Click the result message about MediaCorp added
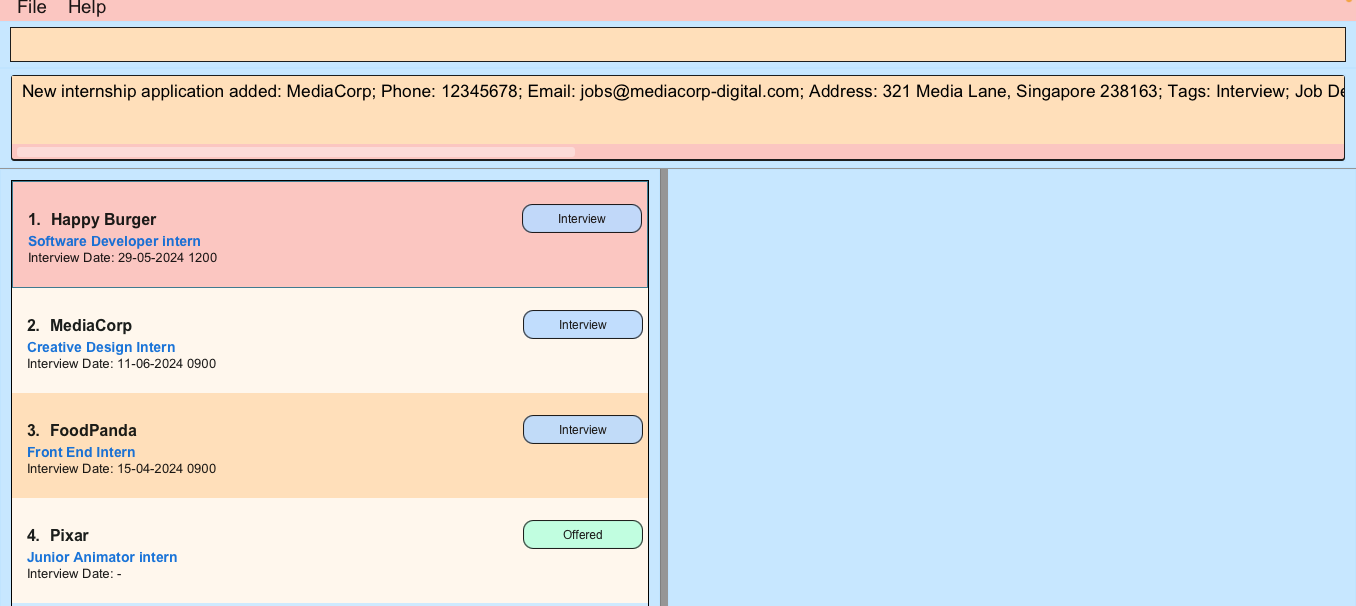The height and width of the screenshot is (606, 1356). (x=683, y=91)
